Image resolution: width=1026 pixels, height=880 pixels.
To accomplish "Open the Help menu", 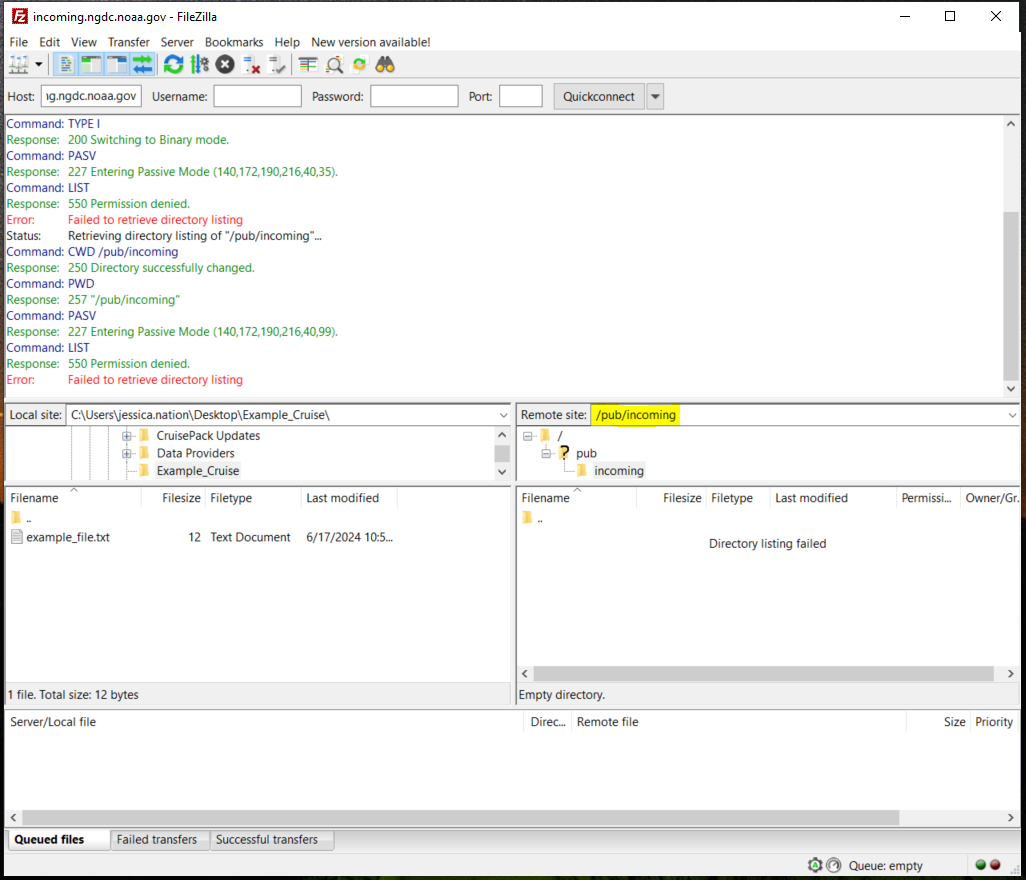I will [x=287, y=42].
